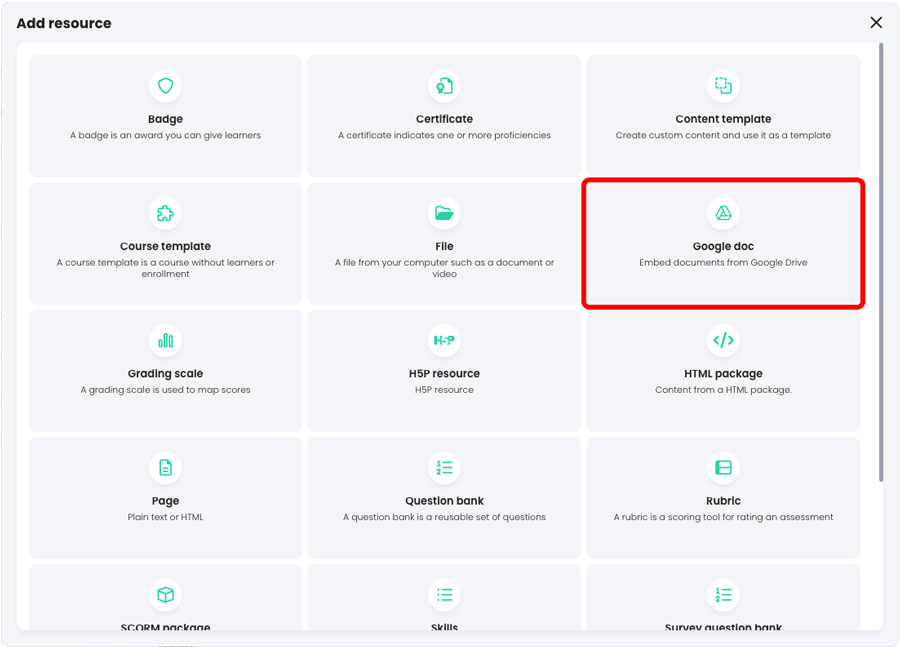The height and width of the screenshot is (647, 900).
Task: Select the File resource card
Action: [444, 243]
